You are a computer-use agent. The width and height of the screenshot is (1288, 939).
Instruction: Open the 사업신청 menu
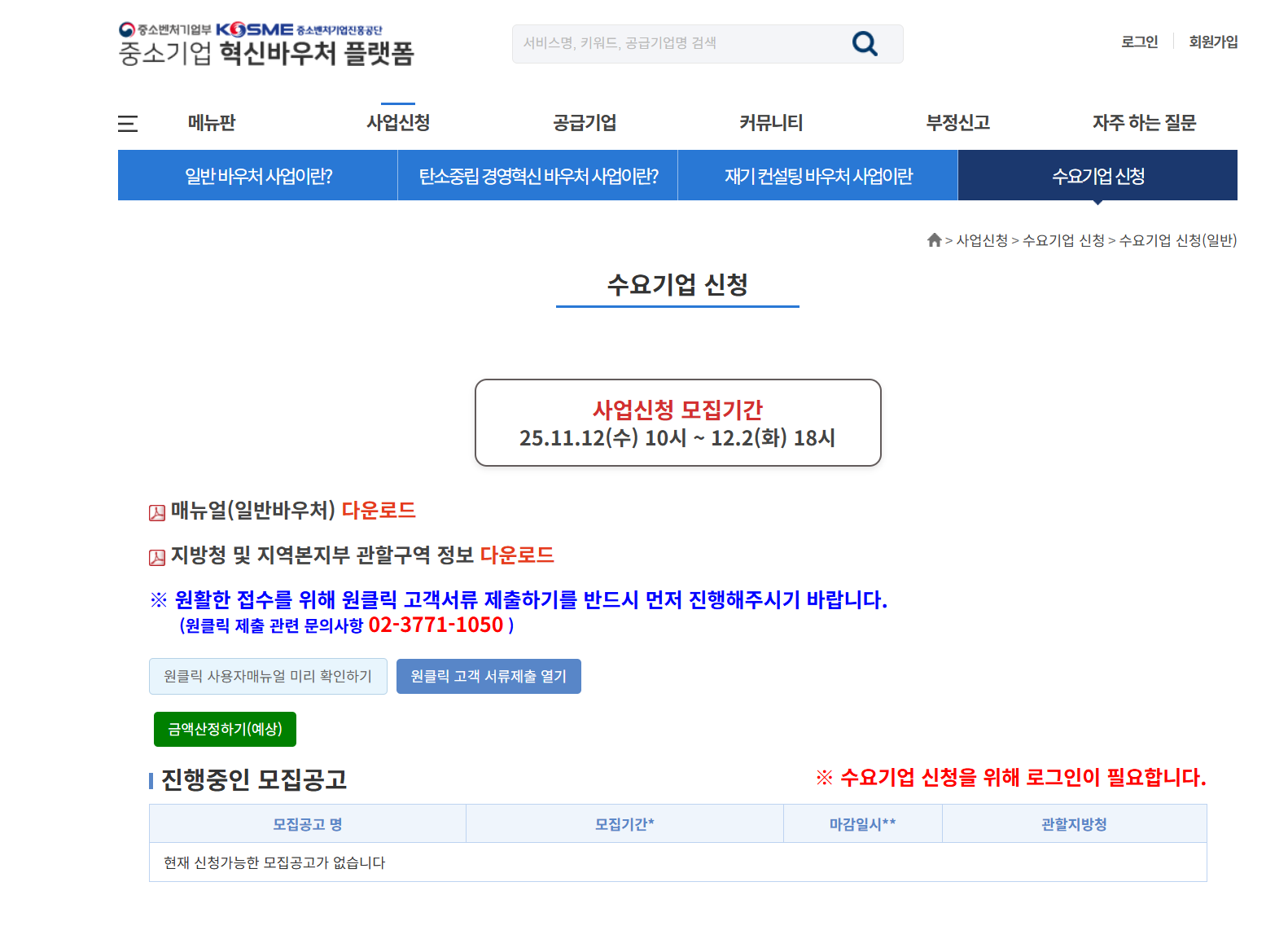[398, 123]
